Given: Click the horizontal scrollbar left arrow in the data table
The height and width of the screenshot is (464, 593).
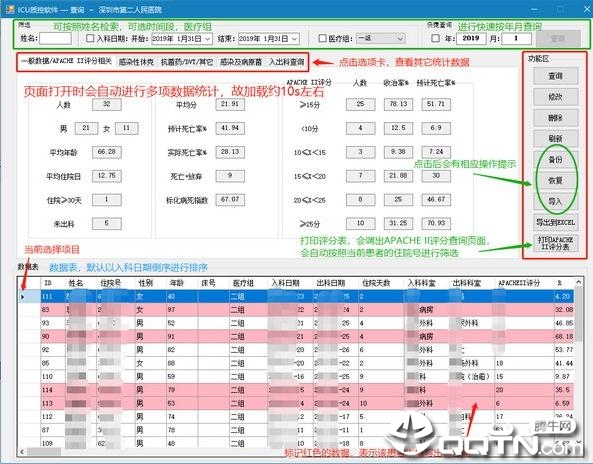Looking at the screenshot, I should 22,451.
